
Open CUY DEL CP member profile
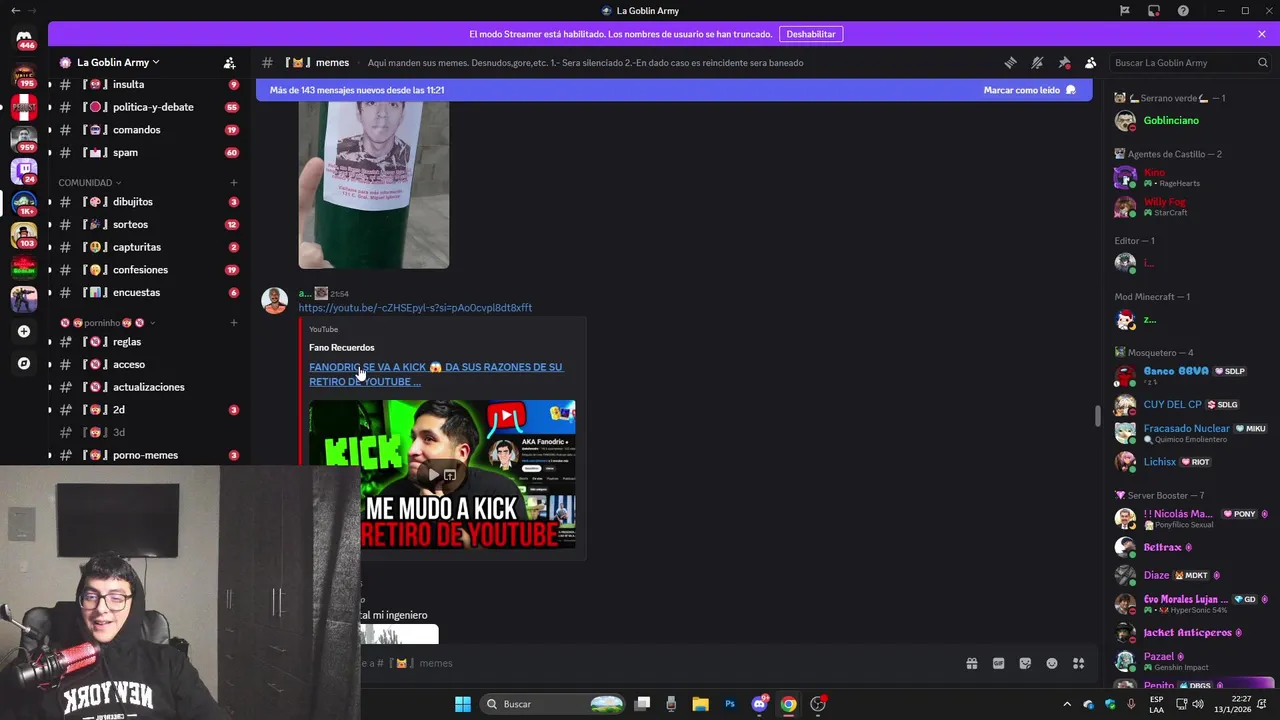tap(1190, 405)
